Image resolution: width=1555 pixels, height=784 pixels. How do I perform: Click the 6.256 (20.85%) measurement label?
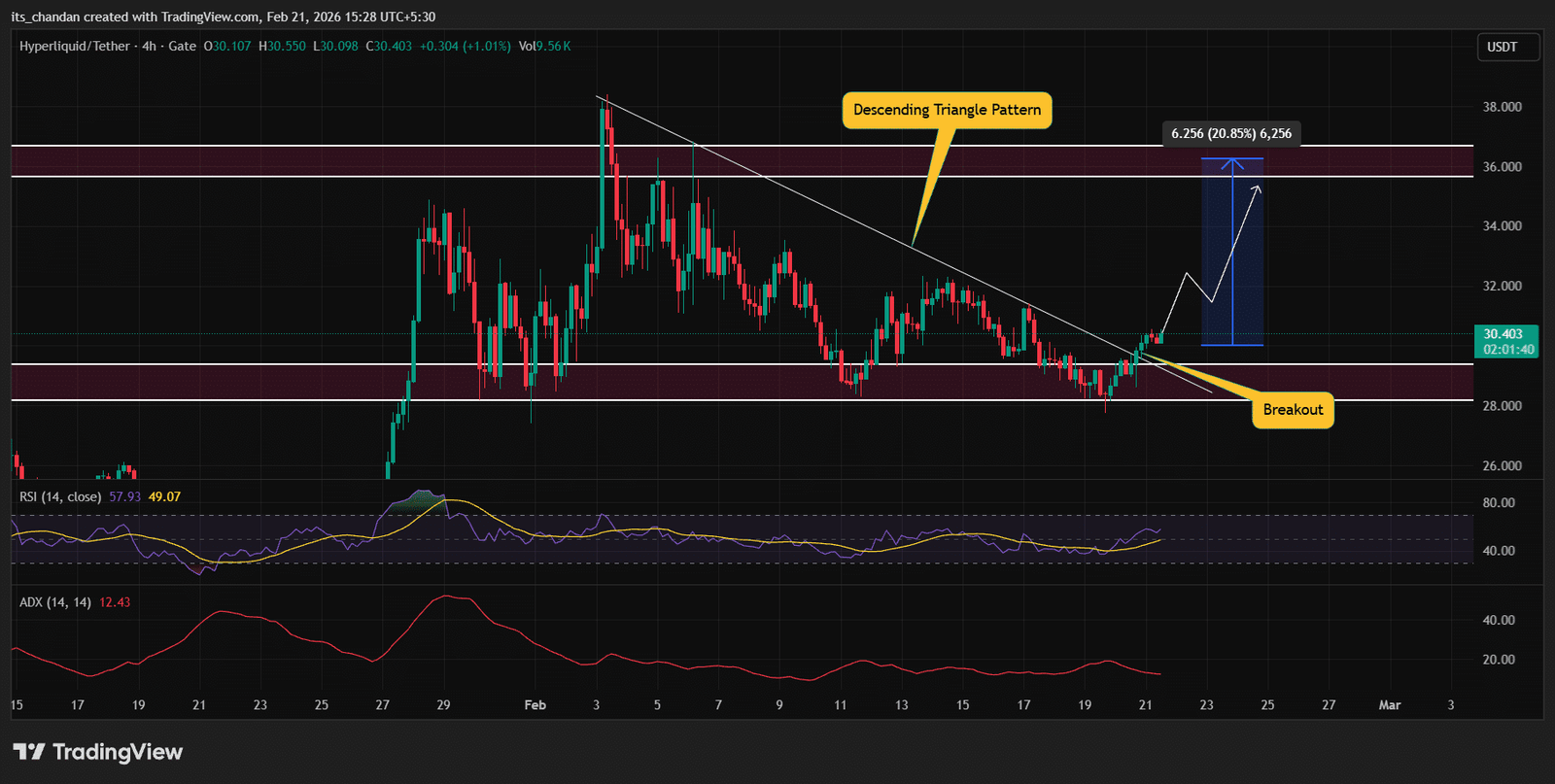click(1231, 133)
